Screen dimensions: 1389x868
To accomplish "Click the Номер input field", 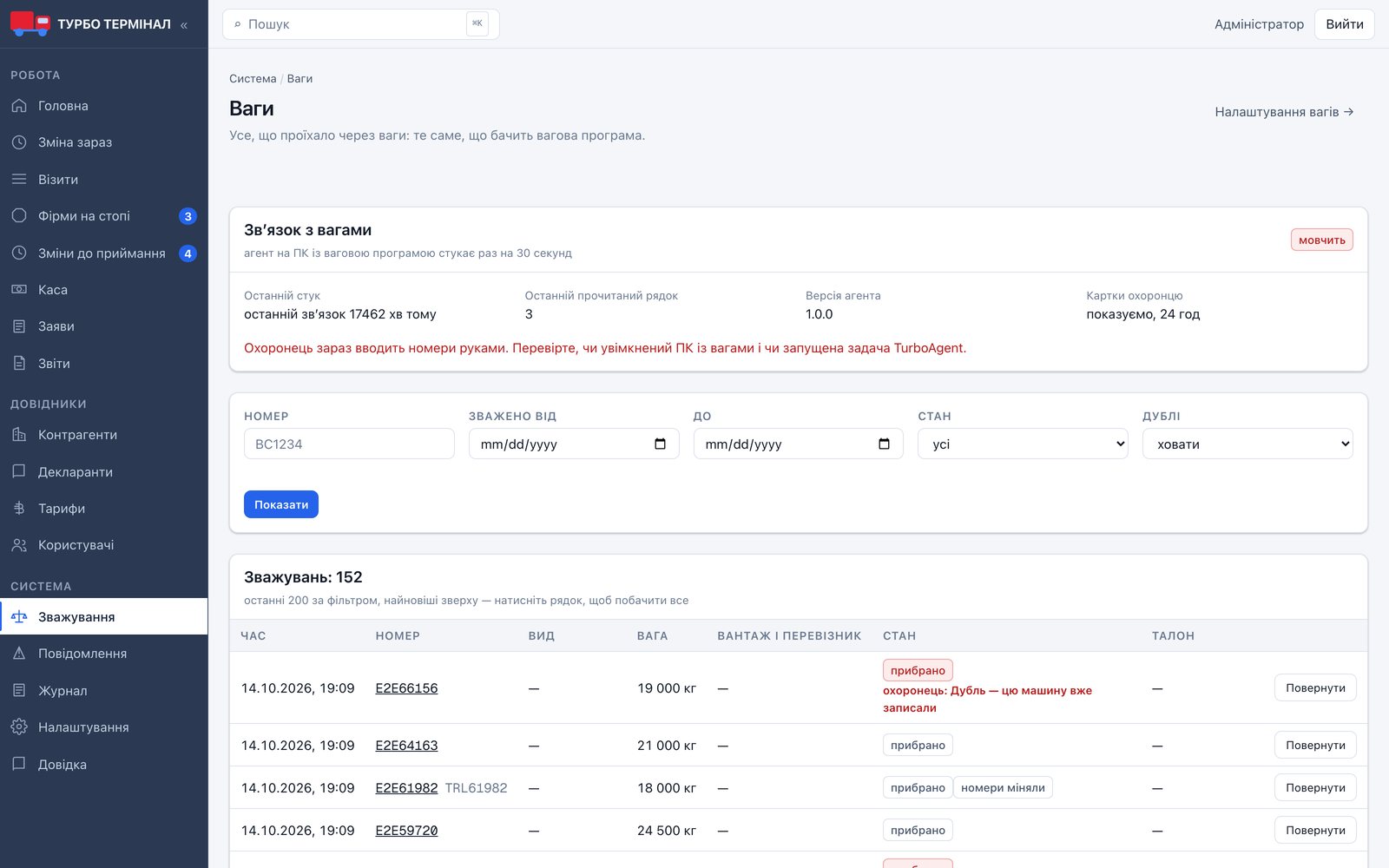I will 349,444.
